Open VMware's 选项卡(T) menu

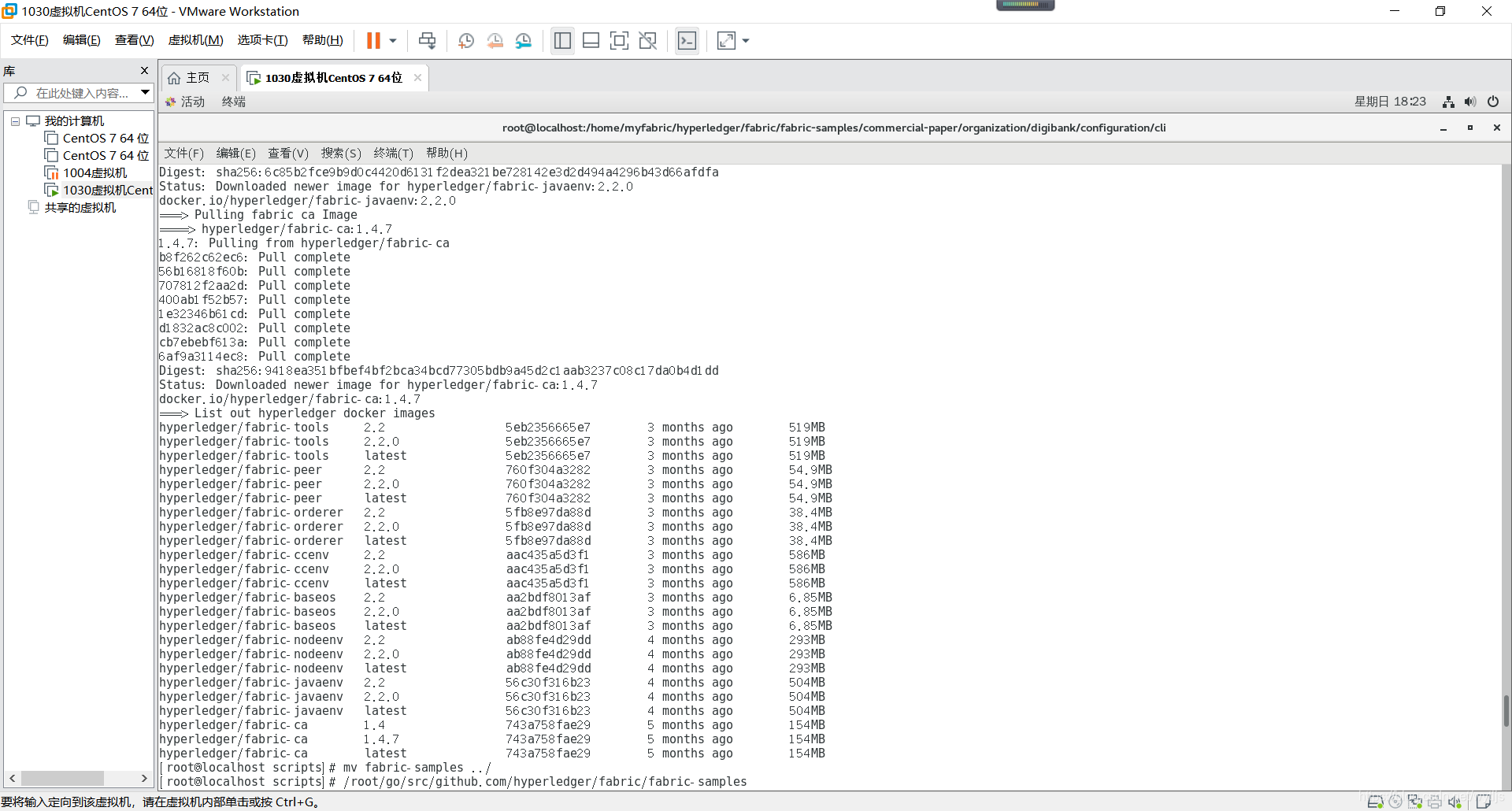pos(263,40)
